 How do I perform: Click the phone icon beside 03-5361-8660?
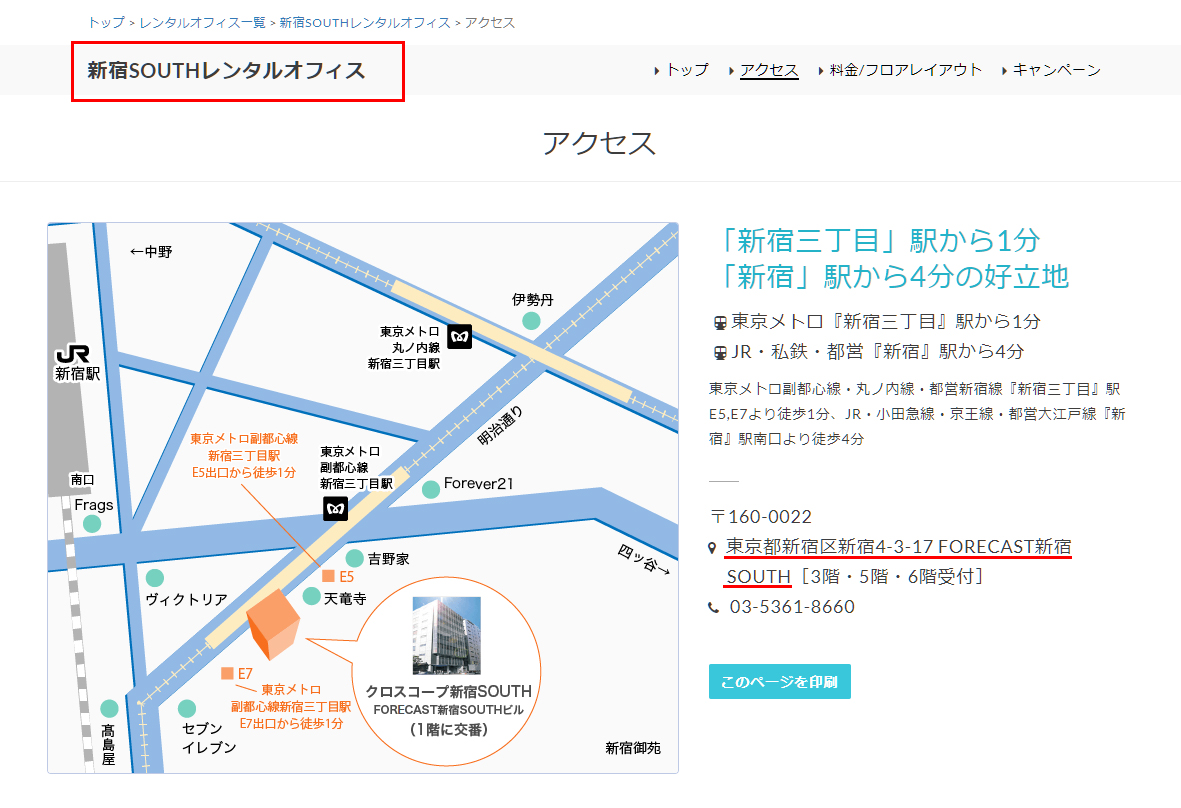pos(713,608)
